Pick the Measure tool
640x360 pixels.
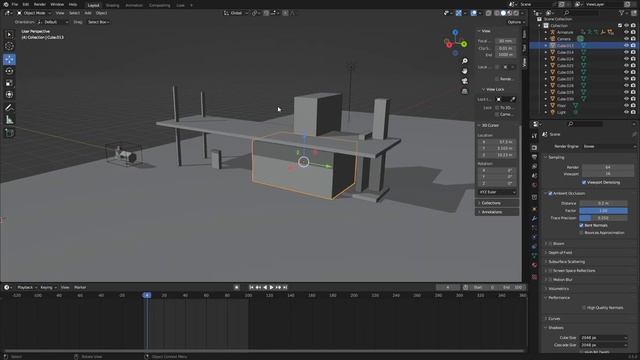click(9, 120)
